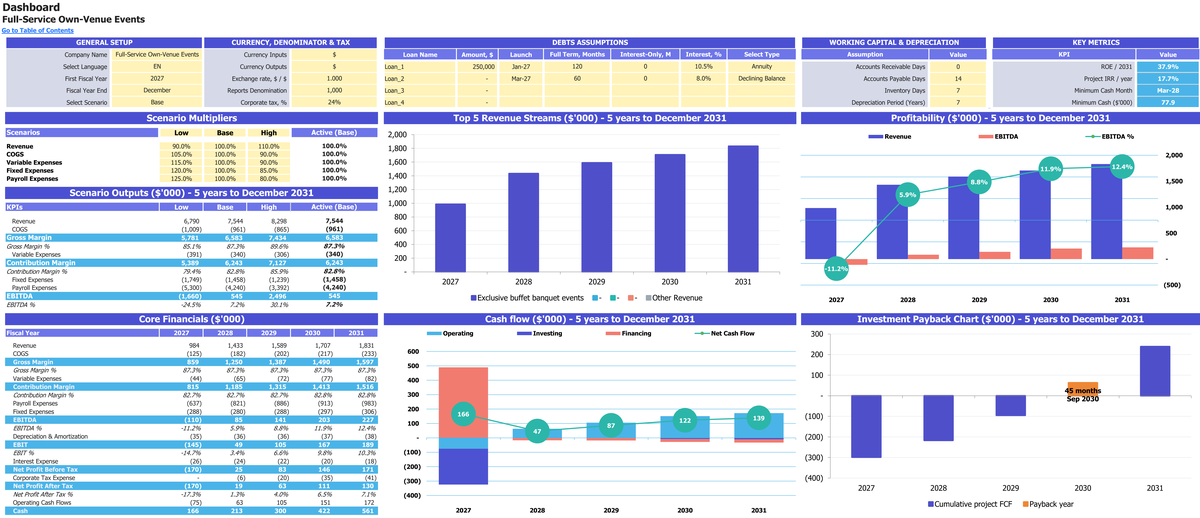Select the Loan_2 launch cell Mar-27
The image size is (1200, 518).
coord(521,78)
